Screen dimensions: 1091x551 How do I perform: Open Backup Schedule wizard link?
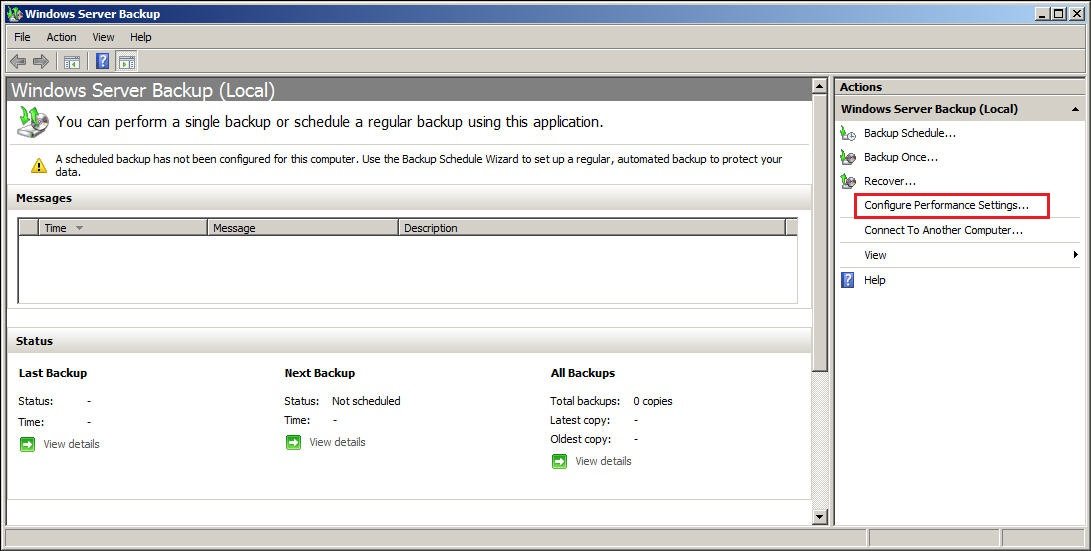[x=909, y=133]
